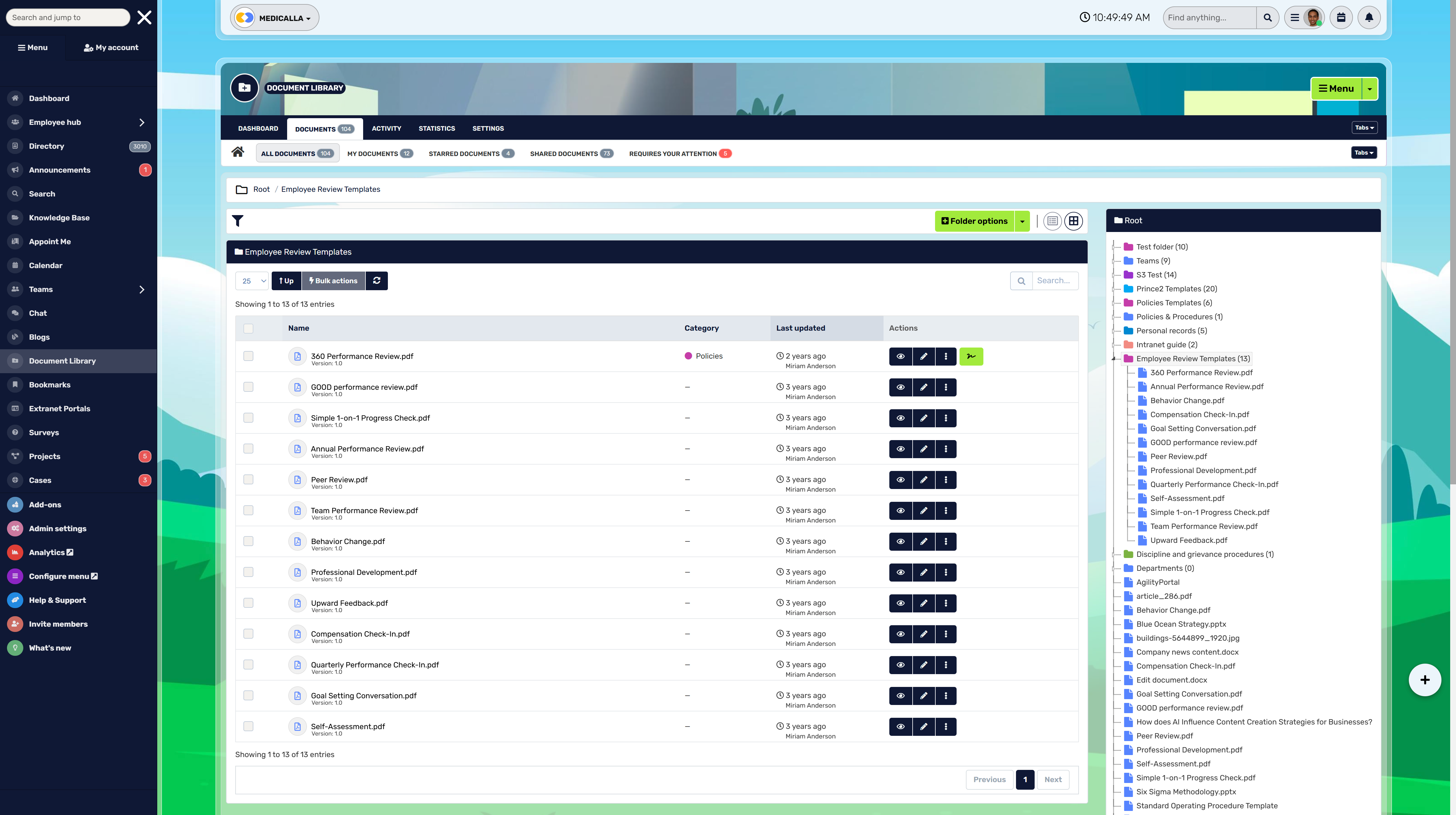Viewport: 1456px width, 815px height.
Task: Switch to the STATISTICS tab
Action: coord(436,128)
